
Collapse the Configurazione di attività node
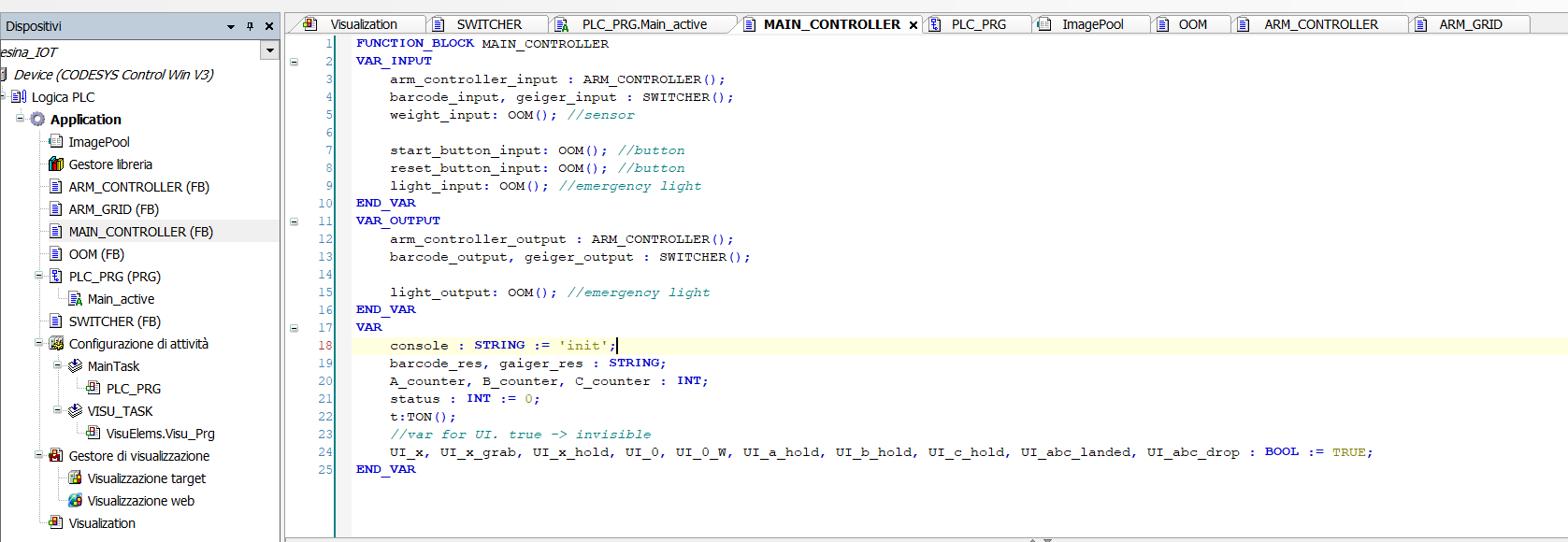(38, 342)
